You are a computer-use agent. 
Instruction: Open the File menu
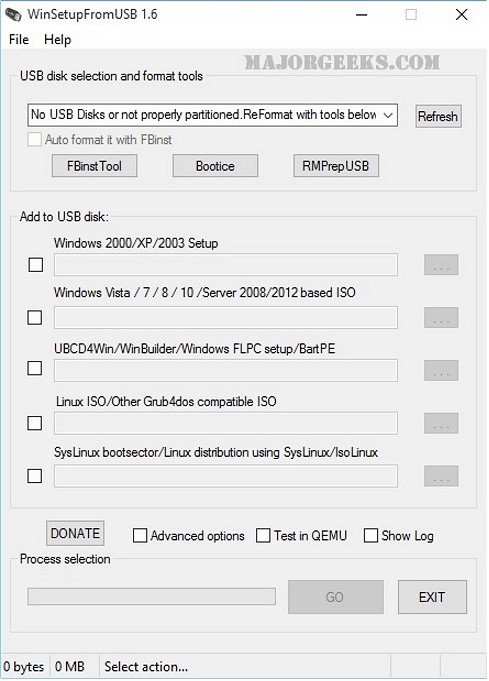click(x=19, y=40)
